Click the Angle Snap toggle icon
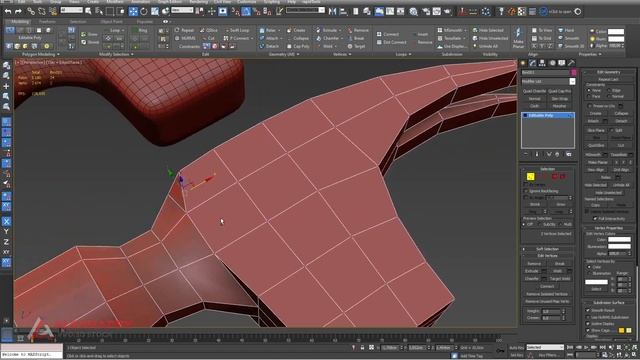Screen dimensions: 640x360 [246, 12]
